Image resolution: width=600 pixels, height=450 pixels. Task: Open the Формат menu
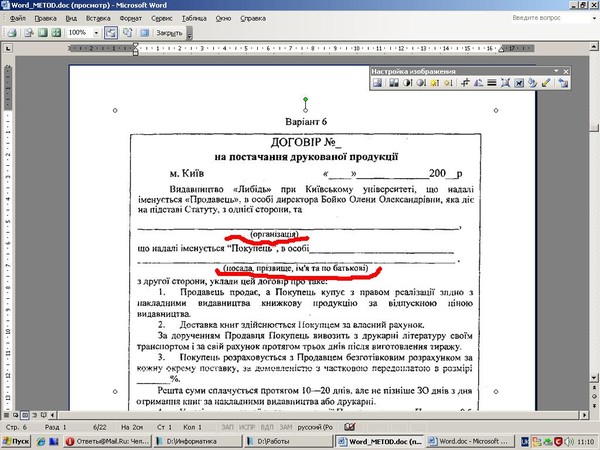[131, 18]
